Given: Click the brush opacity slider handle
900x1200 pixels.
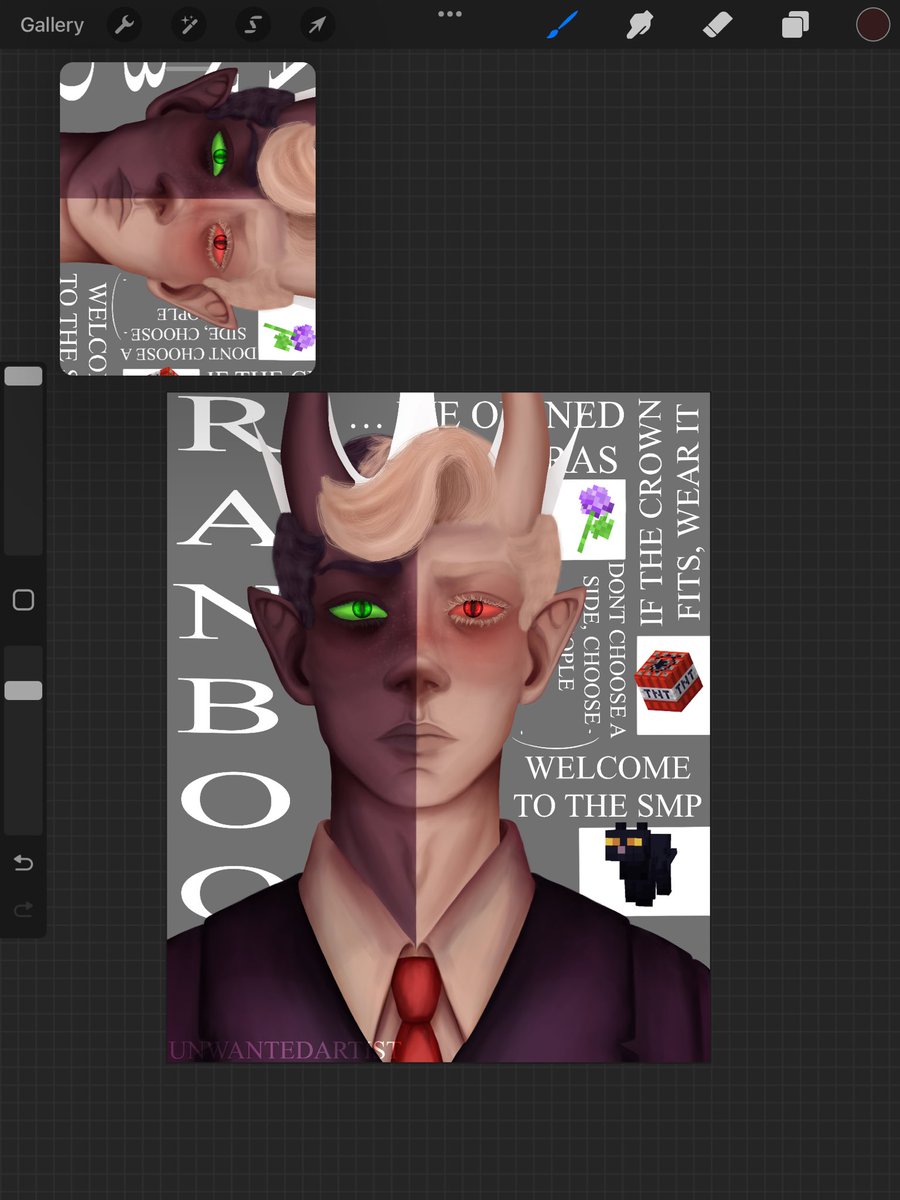Looking at the screenshot, I should pyautogui.click(x=23, y=690).
